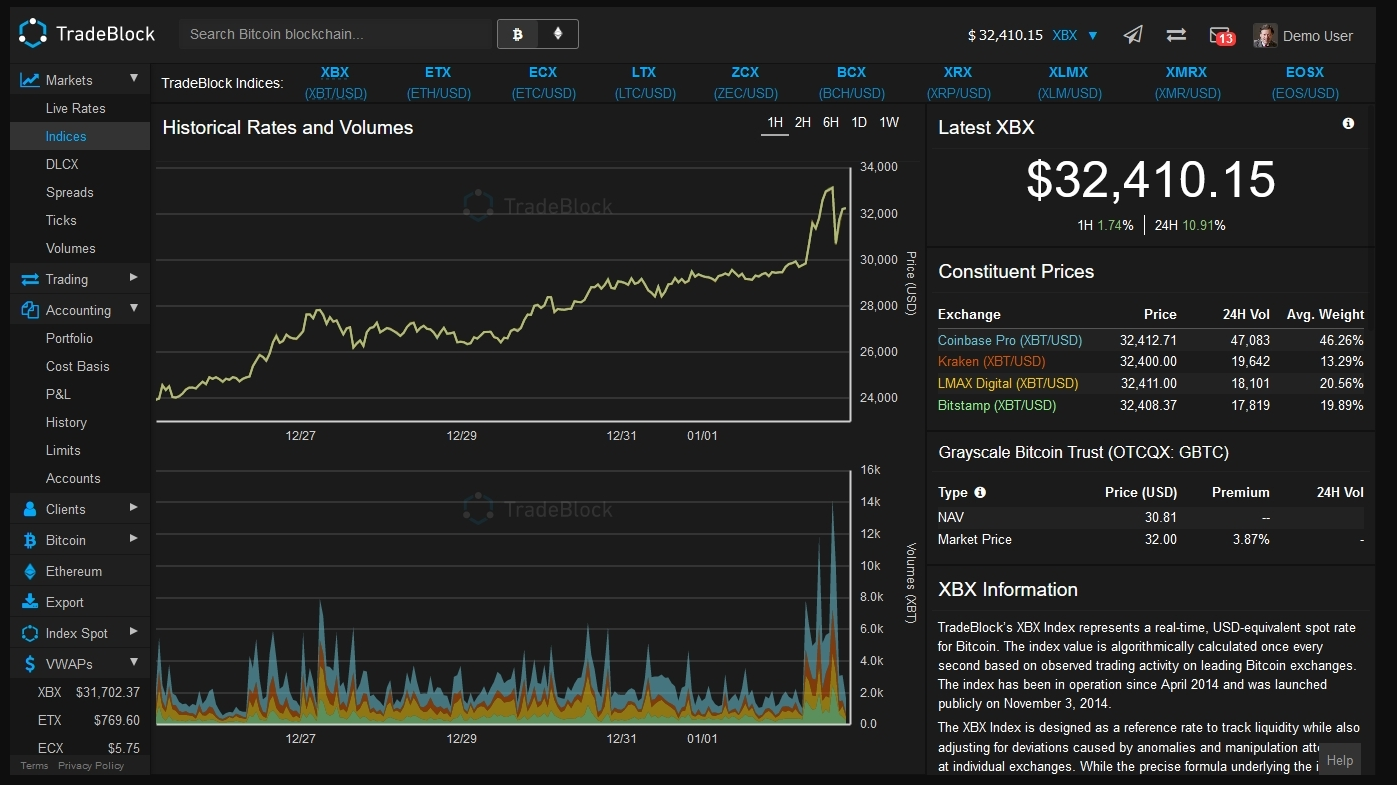The height and width of the screenshot is (785, 1397).
Task: Open DLCX in sidebar
Action: point(62,164)
